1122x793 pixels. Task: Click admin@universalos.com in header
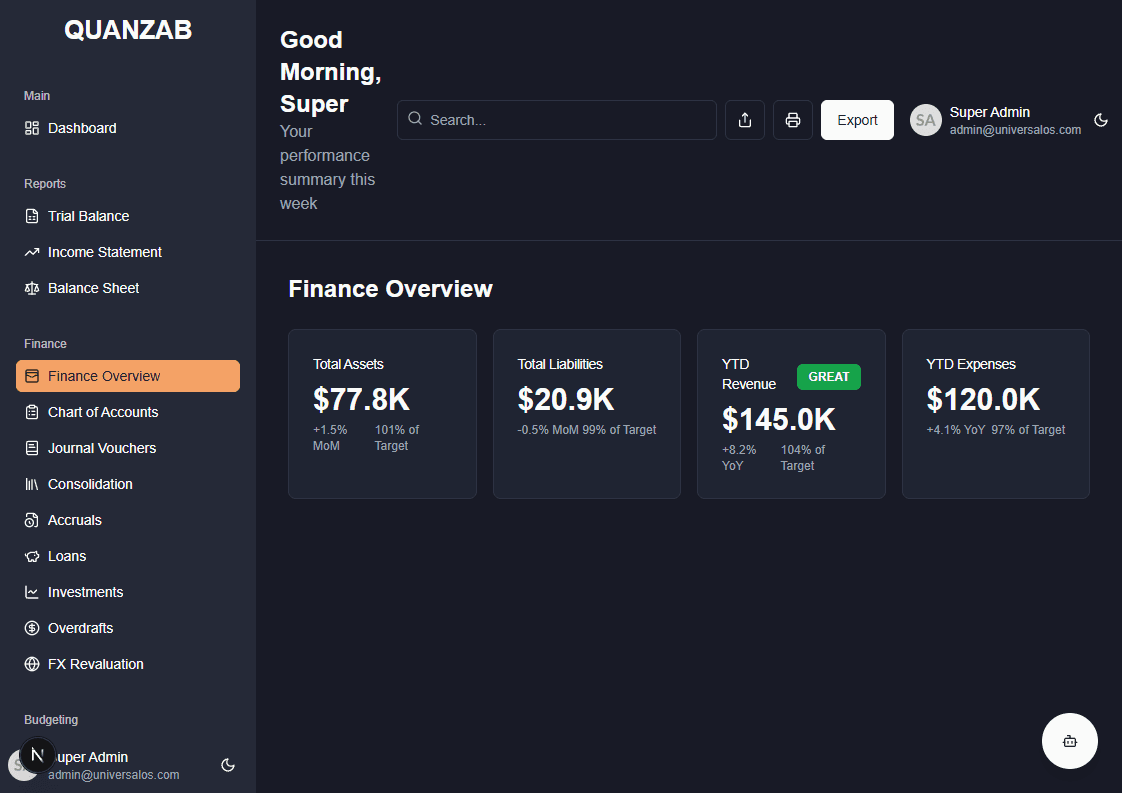(1015, 130)
